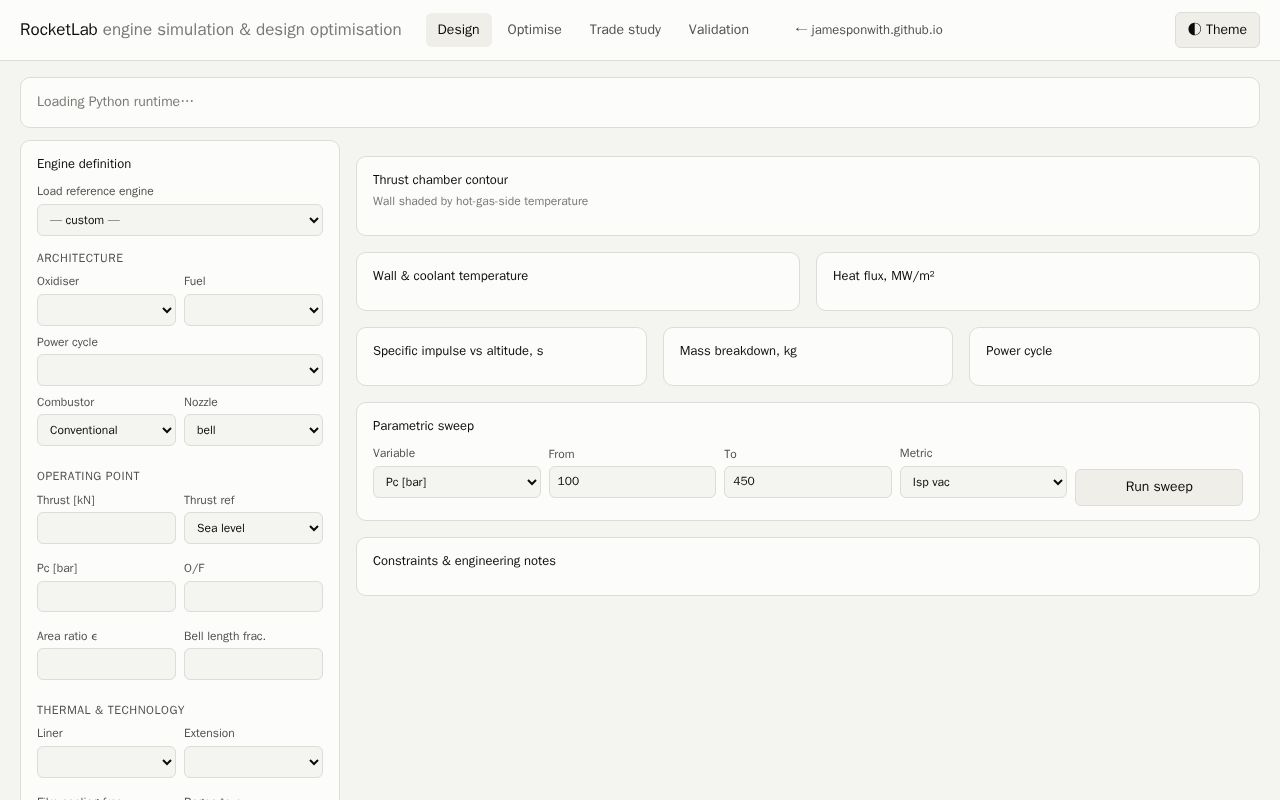This screenshot has height=800, width=1280.
Task: Focus the Pc [bar] input field
Action: (x=106, y=596)
